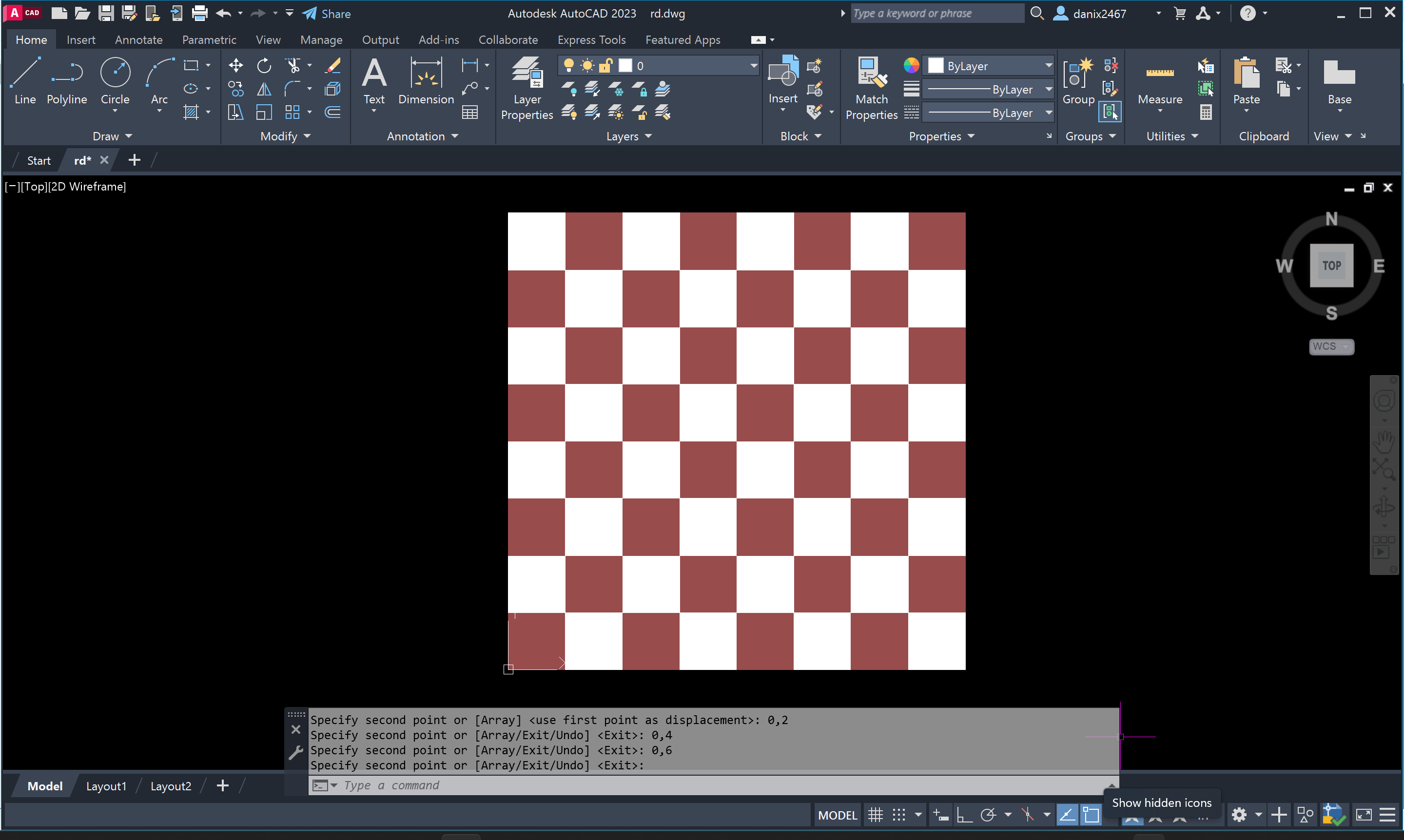Open the layer selection dropdown

753,66
